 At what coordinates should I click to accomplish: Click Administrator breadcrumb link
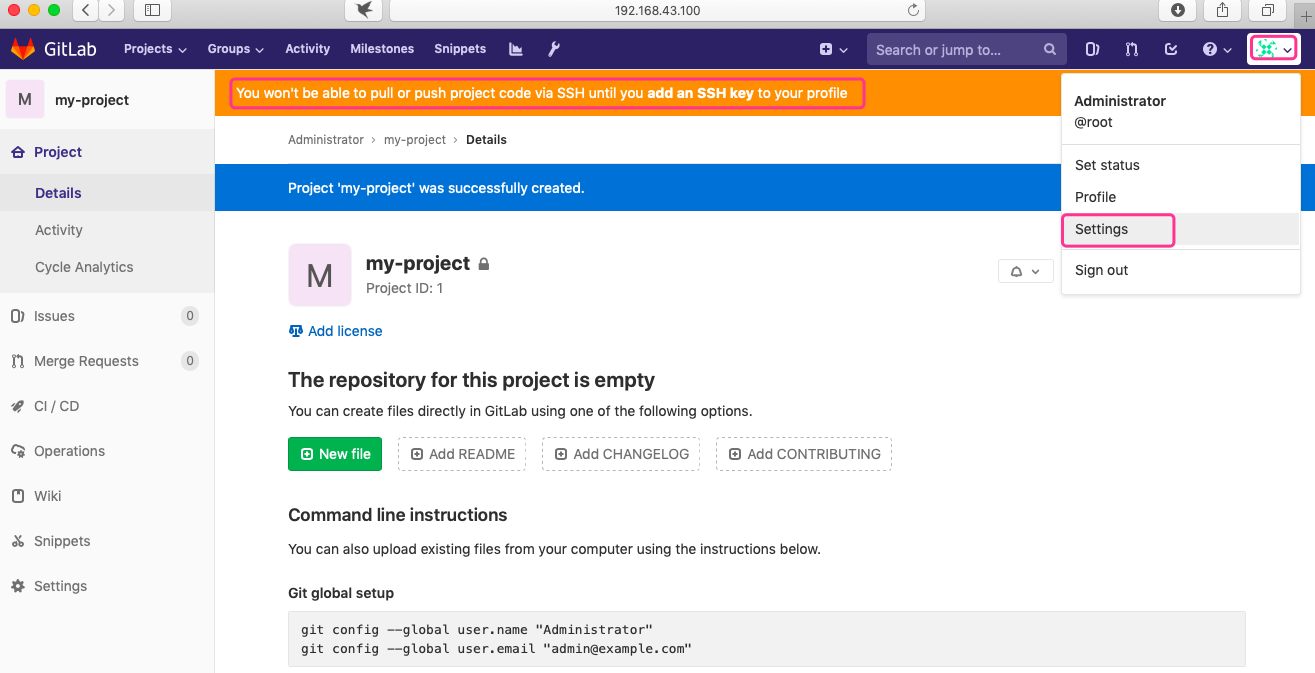[x=326, y=140]
